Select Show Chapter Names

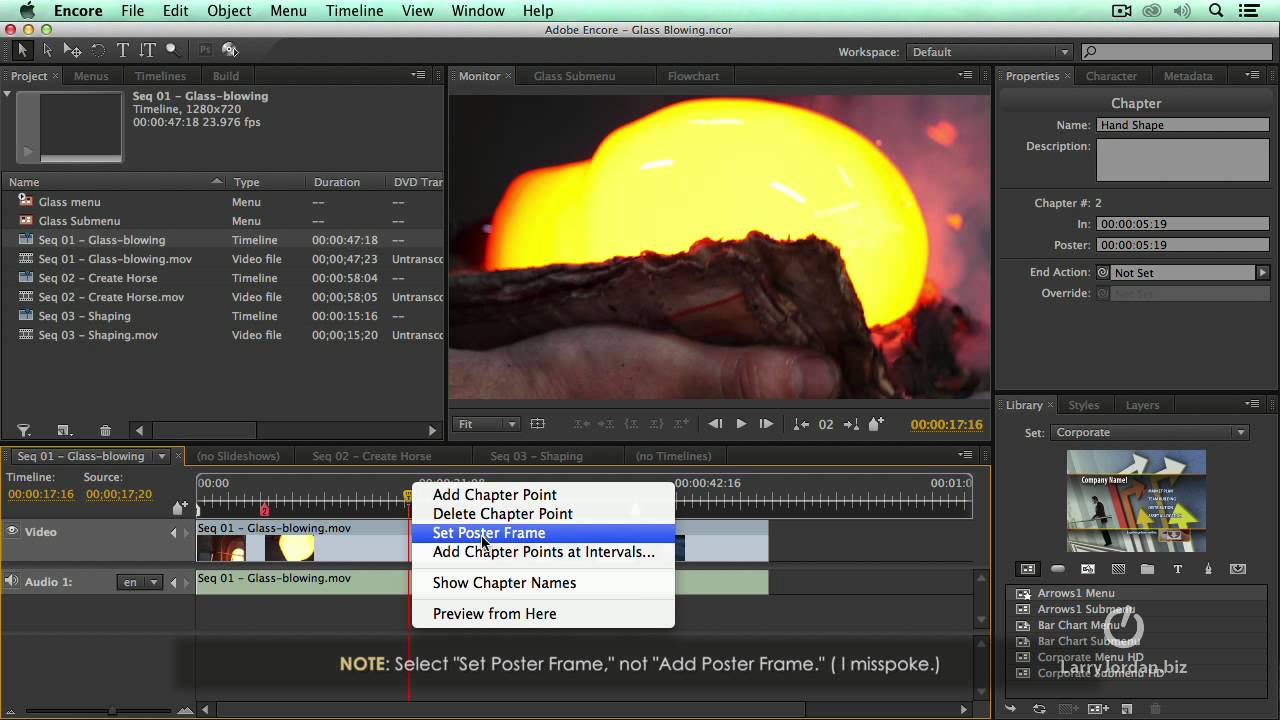coord(543,583)
